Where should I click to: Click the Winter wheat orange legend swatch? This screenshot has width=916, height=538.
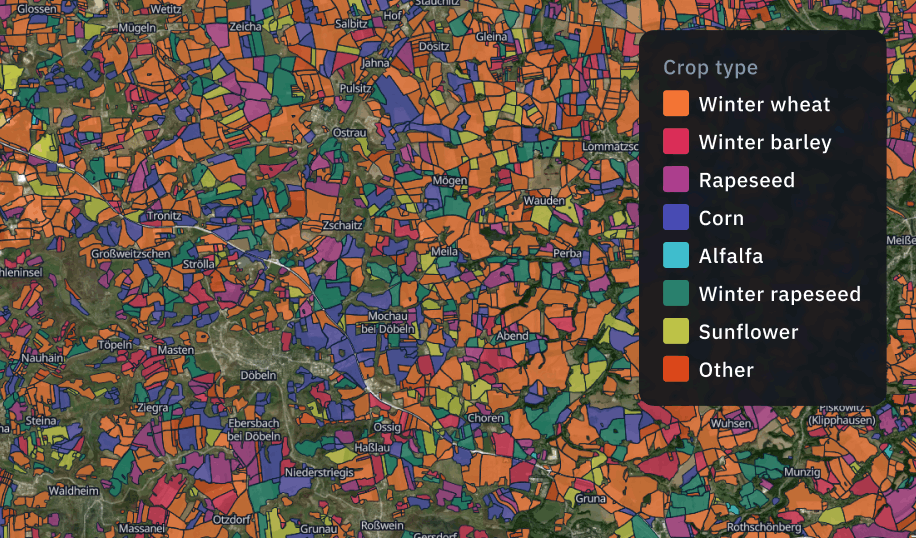point(676,104)
